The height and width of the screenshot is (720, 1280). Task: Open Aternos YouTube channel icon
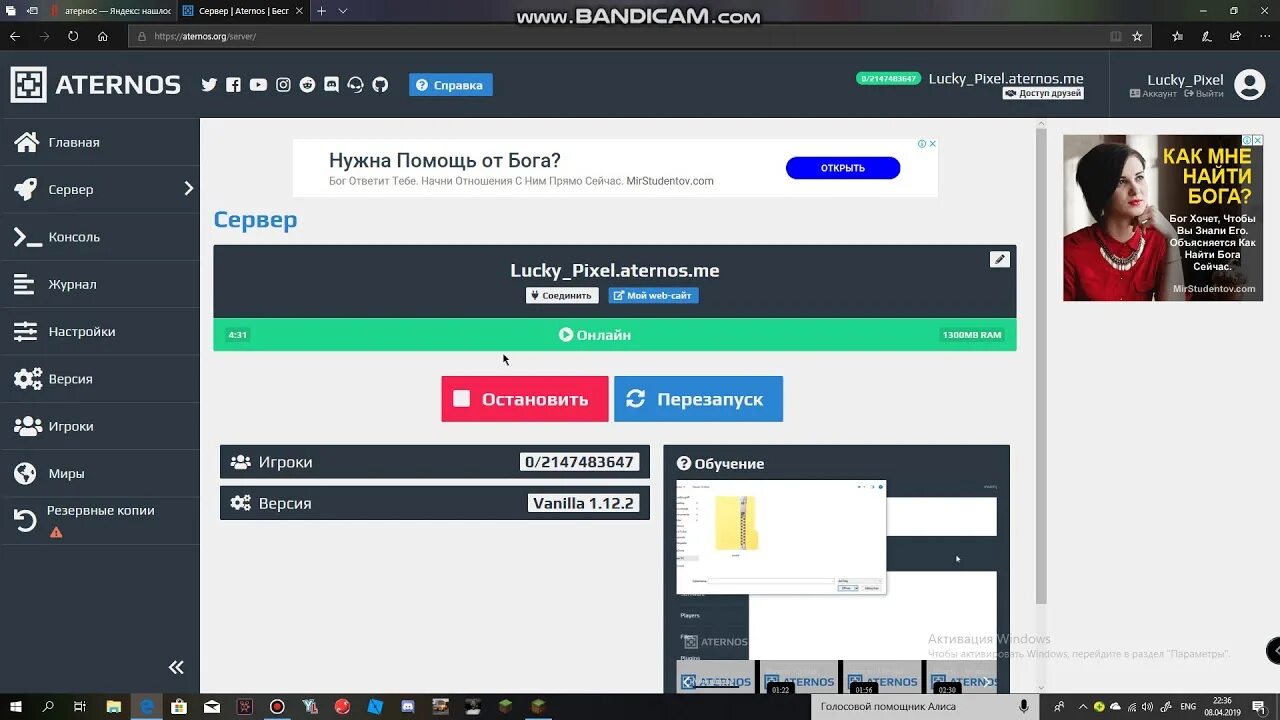pos(258,85)
